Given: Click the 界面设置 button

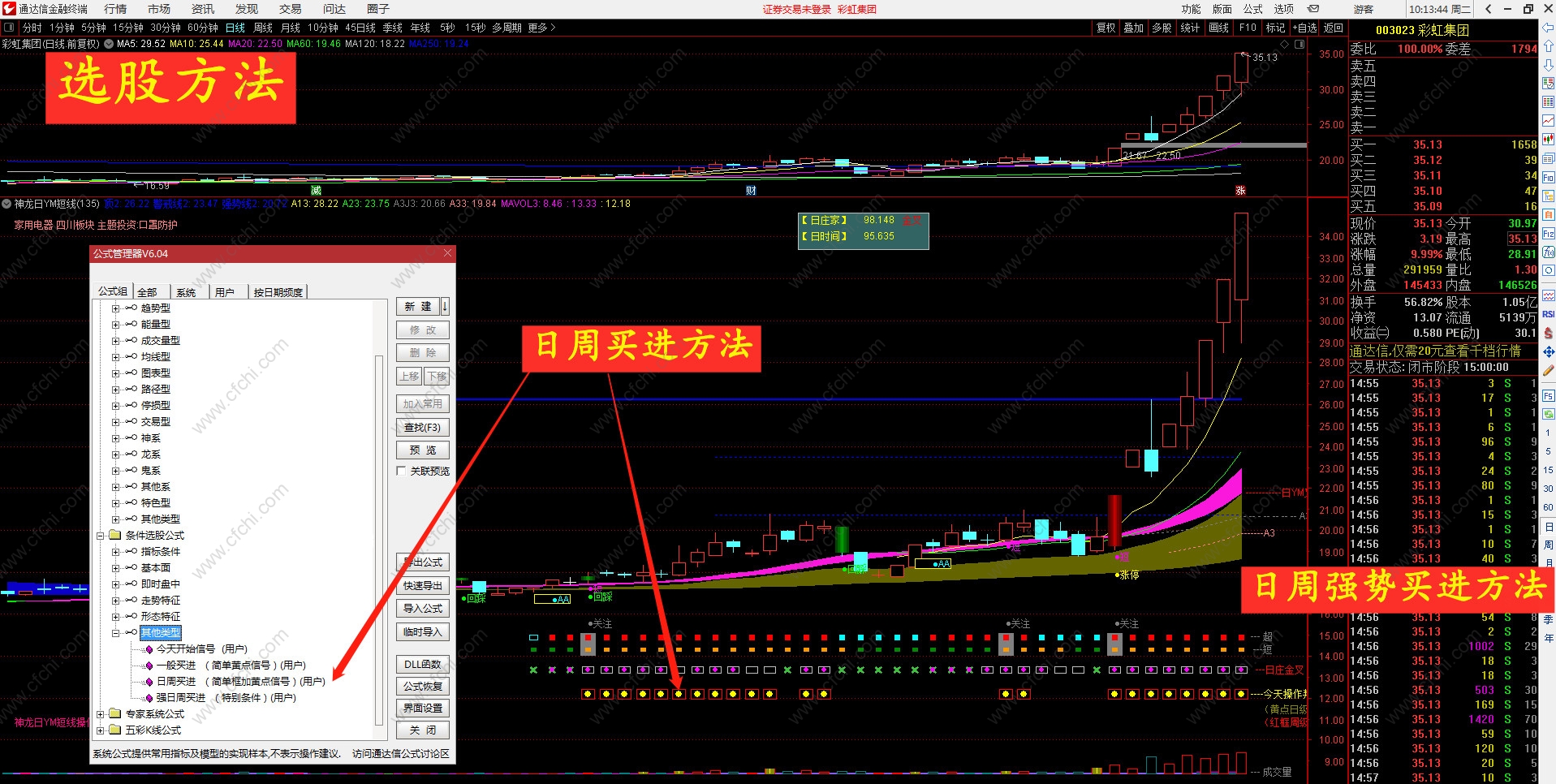Looking at the screenshot, I should tap(423, 708).
